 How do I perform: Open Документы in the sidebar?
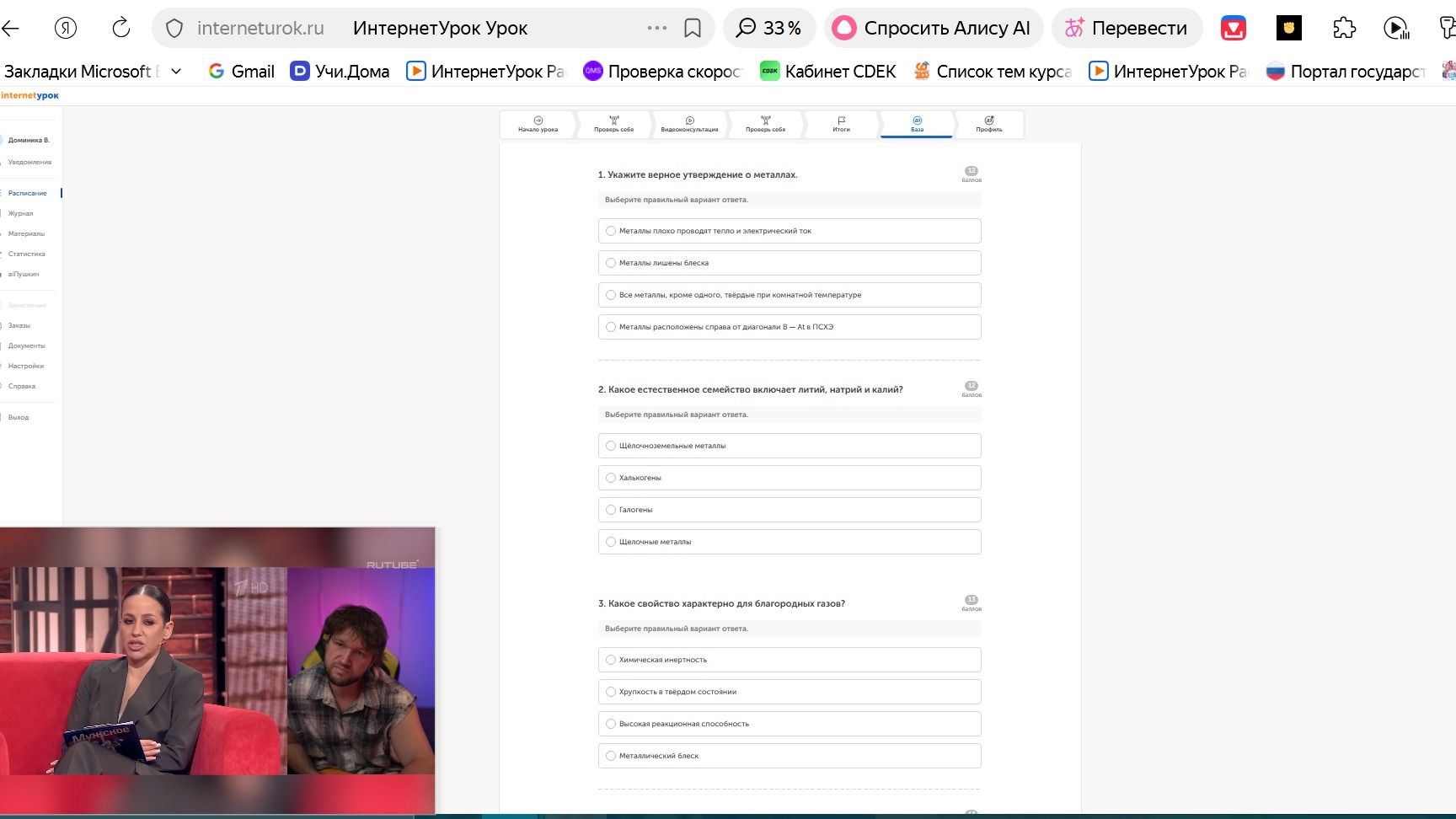(x=27, y=345)
